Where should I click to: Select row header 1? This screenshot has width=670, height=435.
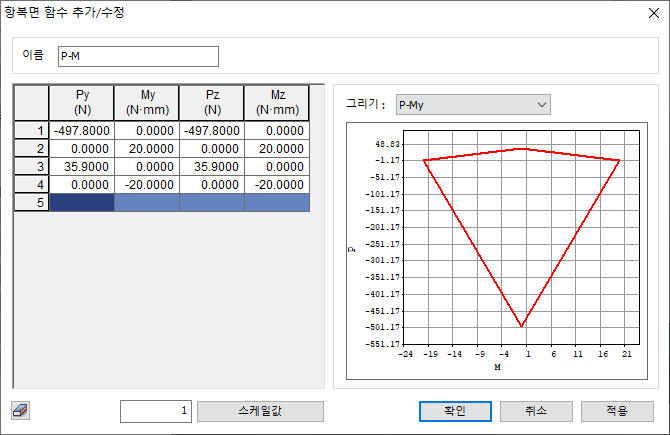[x=32, y=130]
